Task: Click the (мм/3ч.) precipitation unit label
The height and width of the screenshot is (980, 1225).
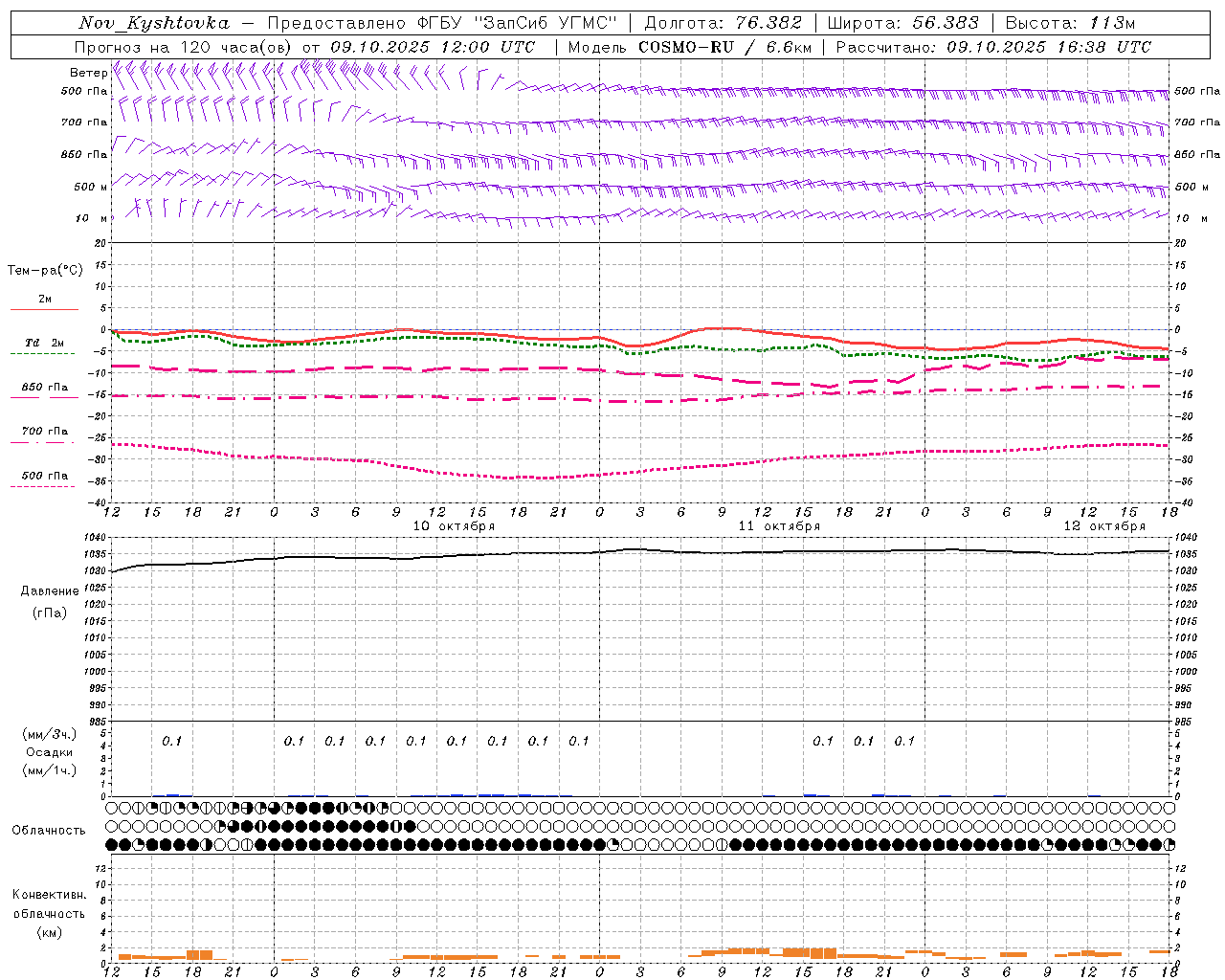Action: (50, 735)
